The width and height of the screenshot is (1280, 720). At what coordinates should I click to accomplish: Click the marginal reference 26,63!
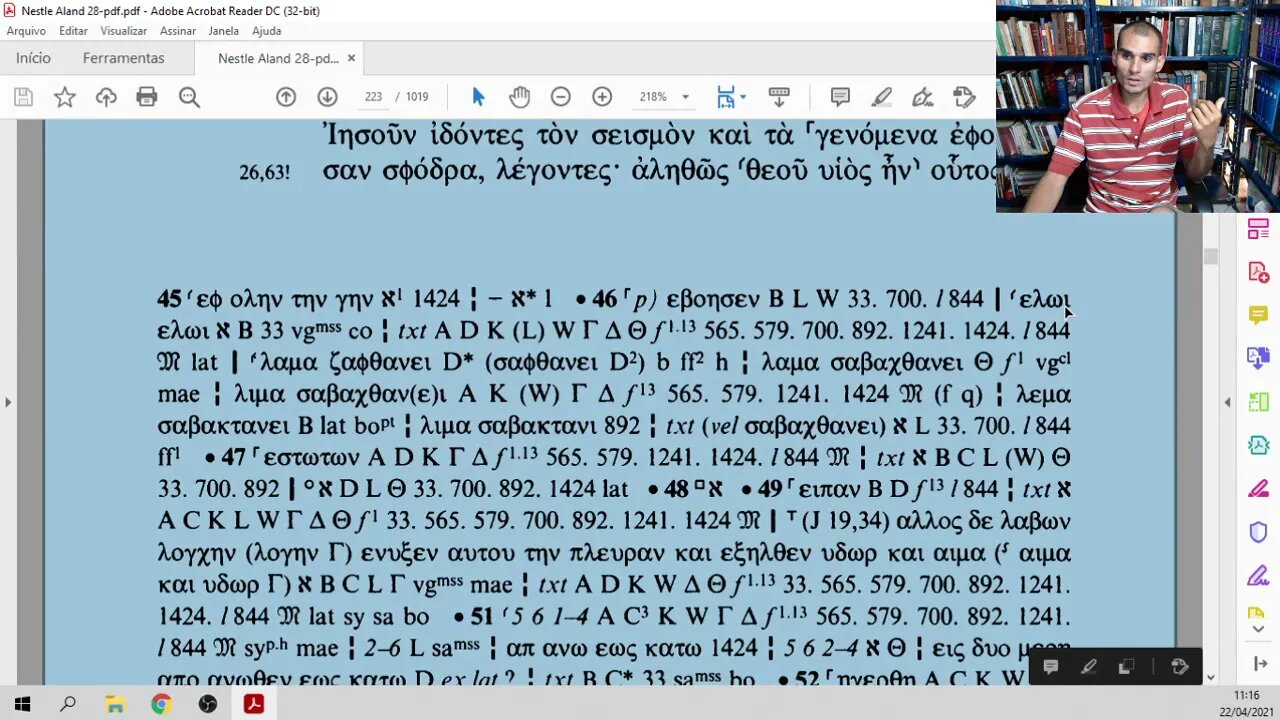[x=265, y=172]
